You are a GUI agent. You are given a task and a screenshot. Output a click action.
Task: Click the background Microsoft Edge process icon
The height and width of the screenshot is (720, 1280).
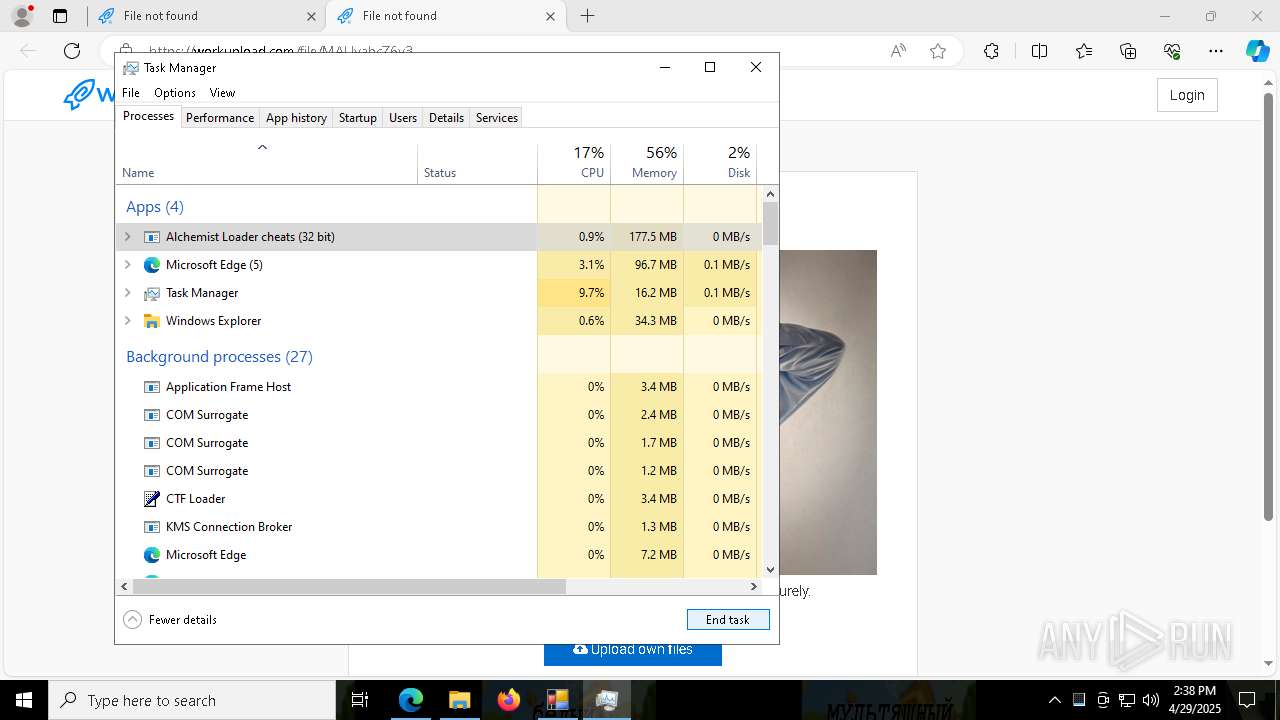(x=152, y=555)
